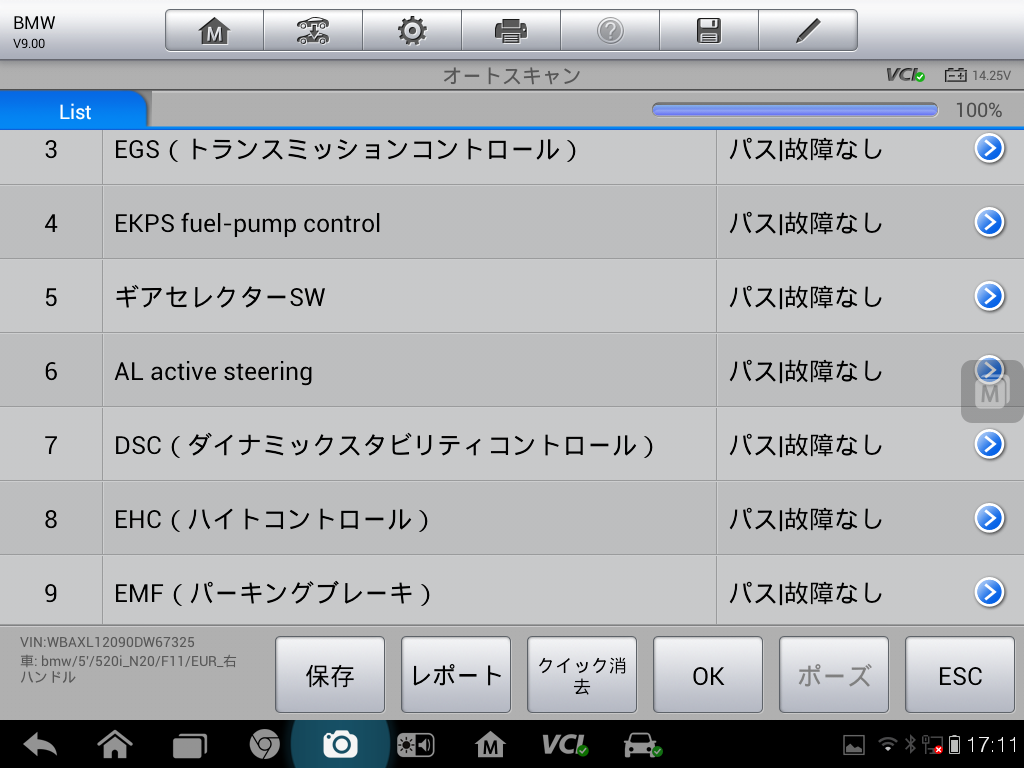Print the scan results via printer icon
Image resolution: width=1024 pixels, height=768 pixels.
tap(510, 29)
